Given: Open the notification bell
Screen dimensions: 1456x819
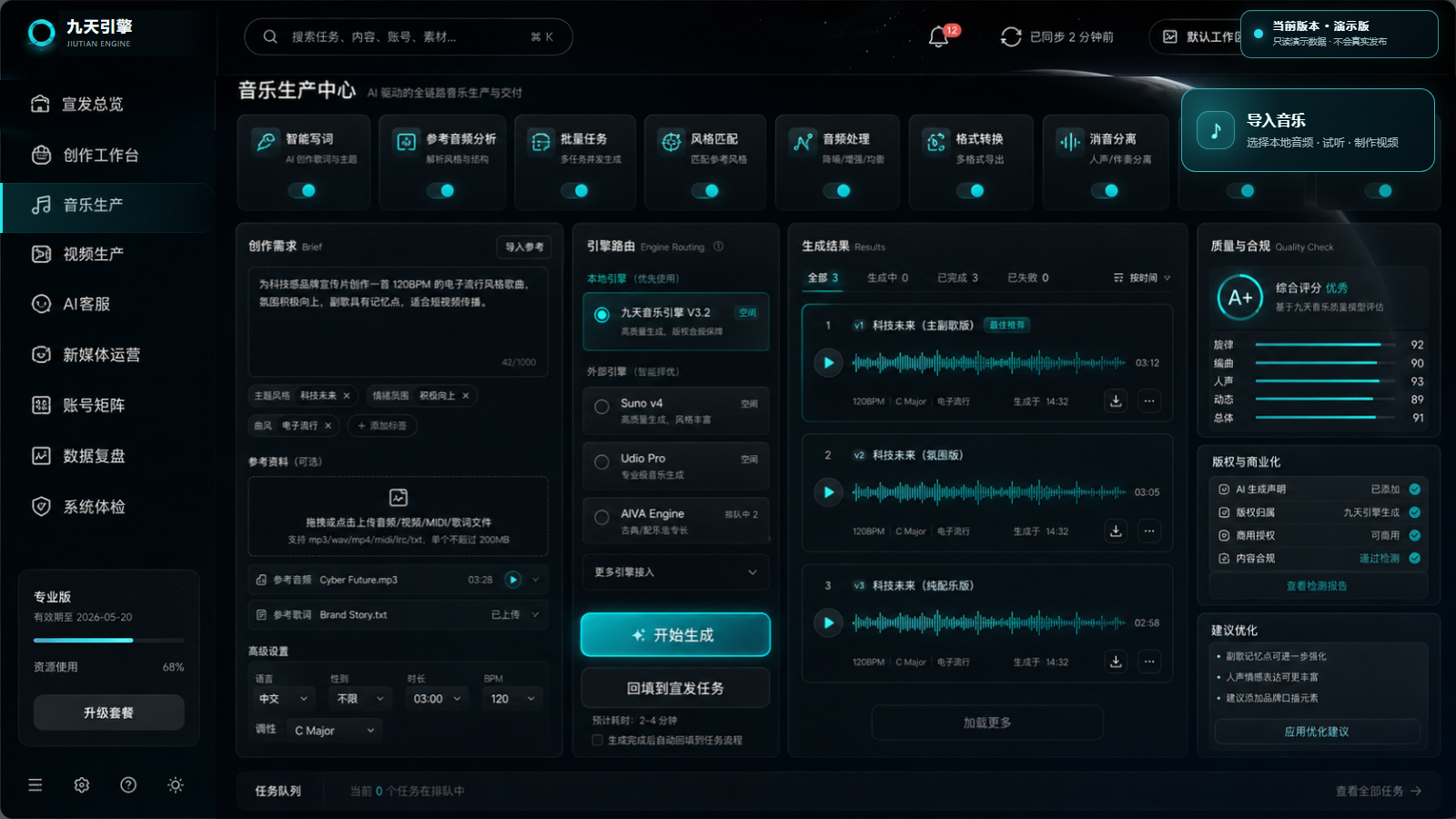Looking at the screenshot, I should (x=938, y=37).
